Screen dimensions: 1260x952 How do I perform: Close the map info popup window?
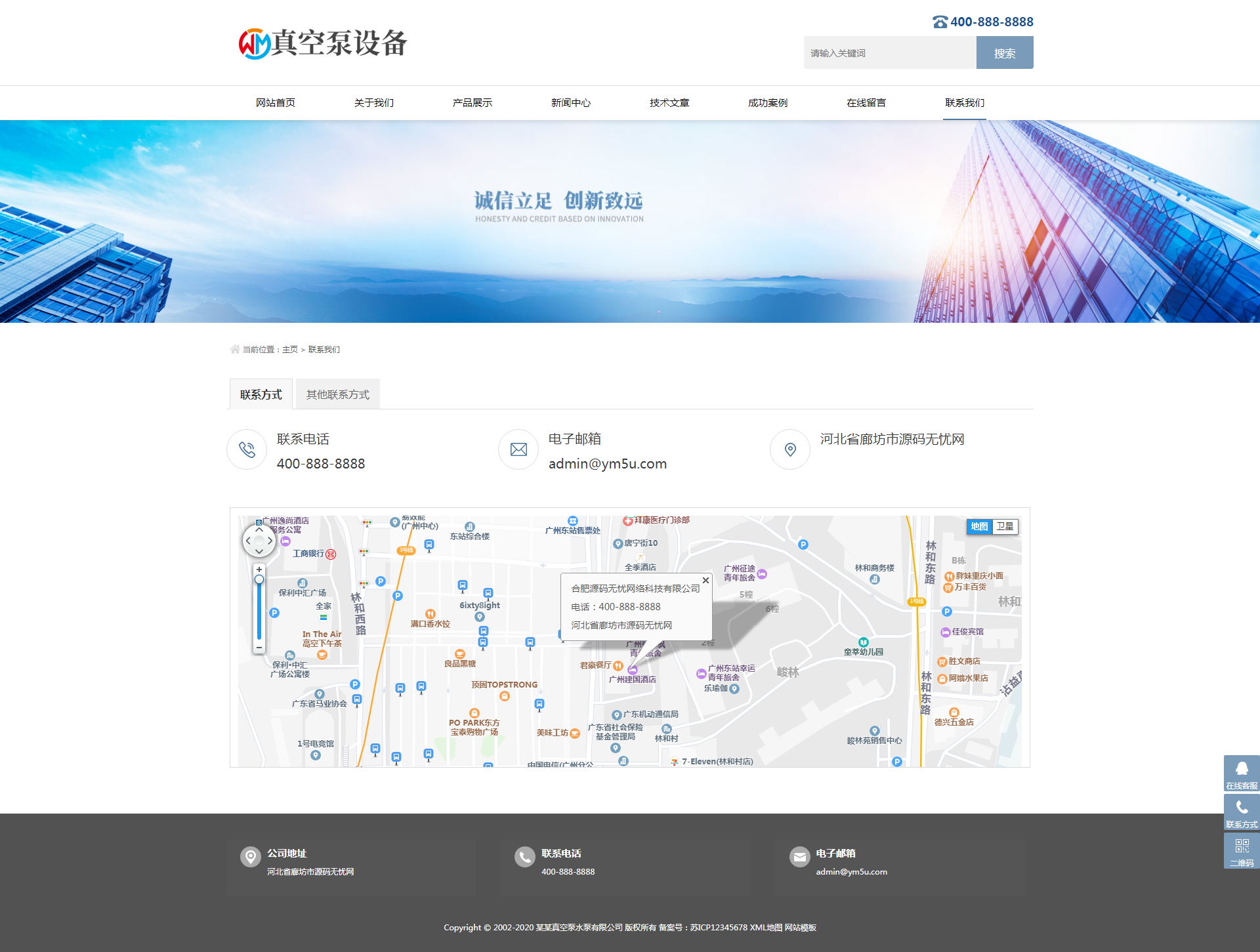705,580
